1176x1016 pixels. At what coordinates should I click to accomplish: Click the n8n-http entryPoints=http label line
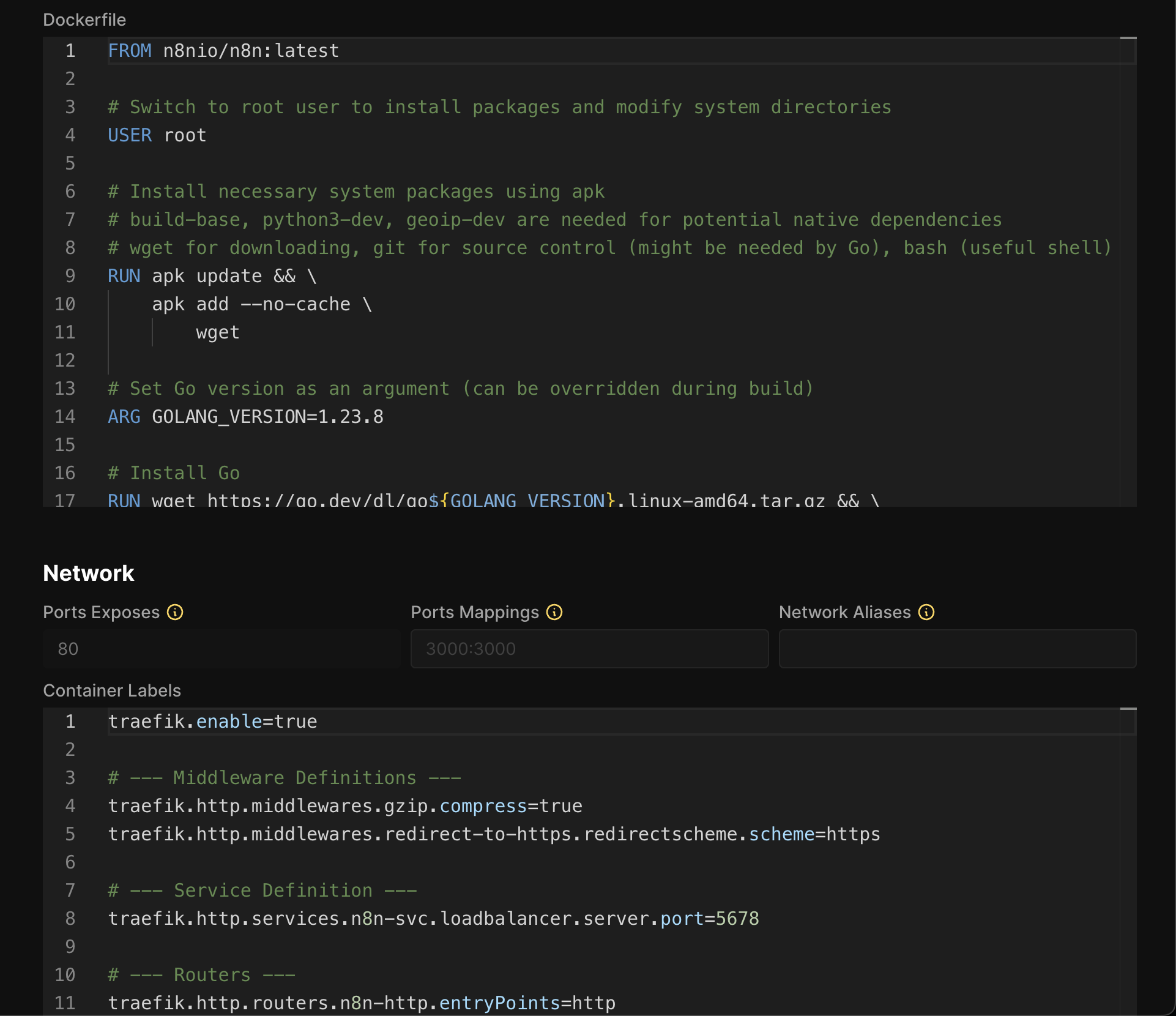pyautogui.click(x=362, y=1003)
